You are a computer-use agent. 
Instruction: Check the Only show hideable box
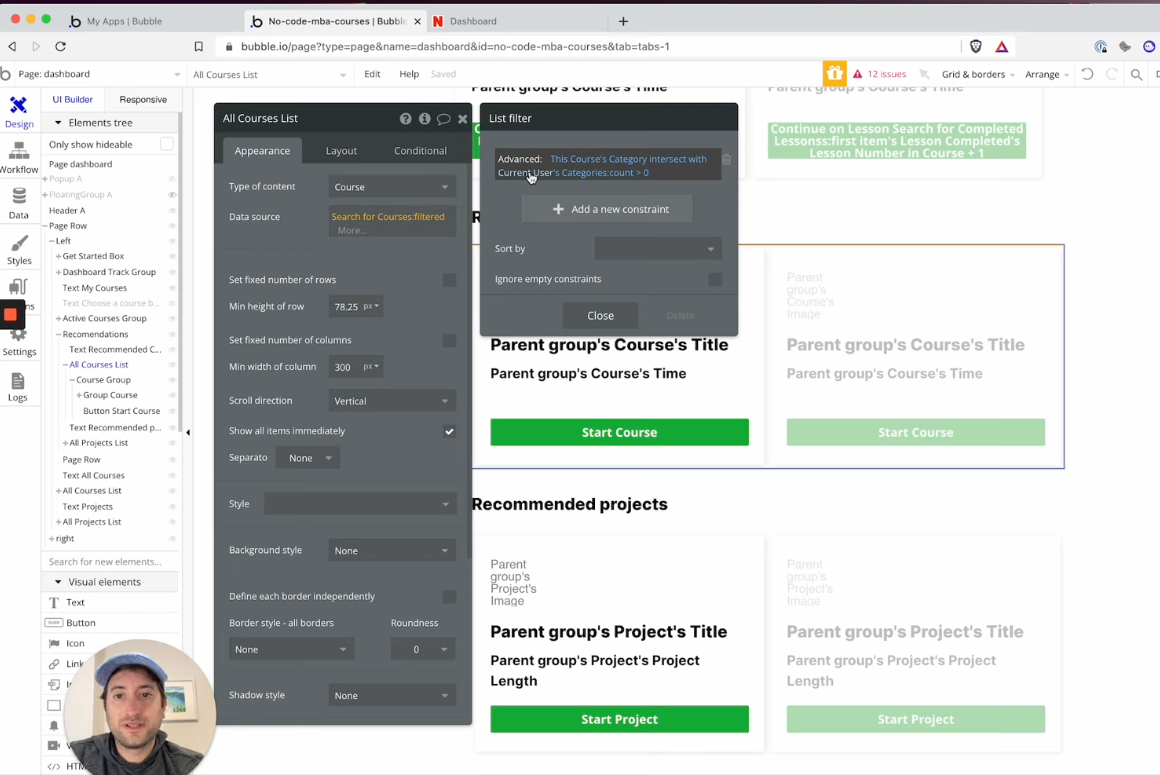167,144
